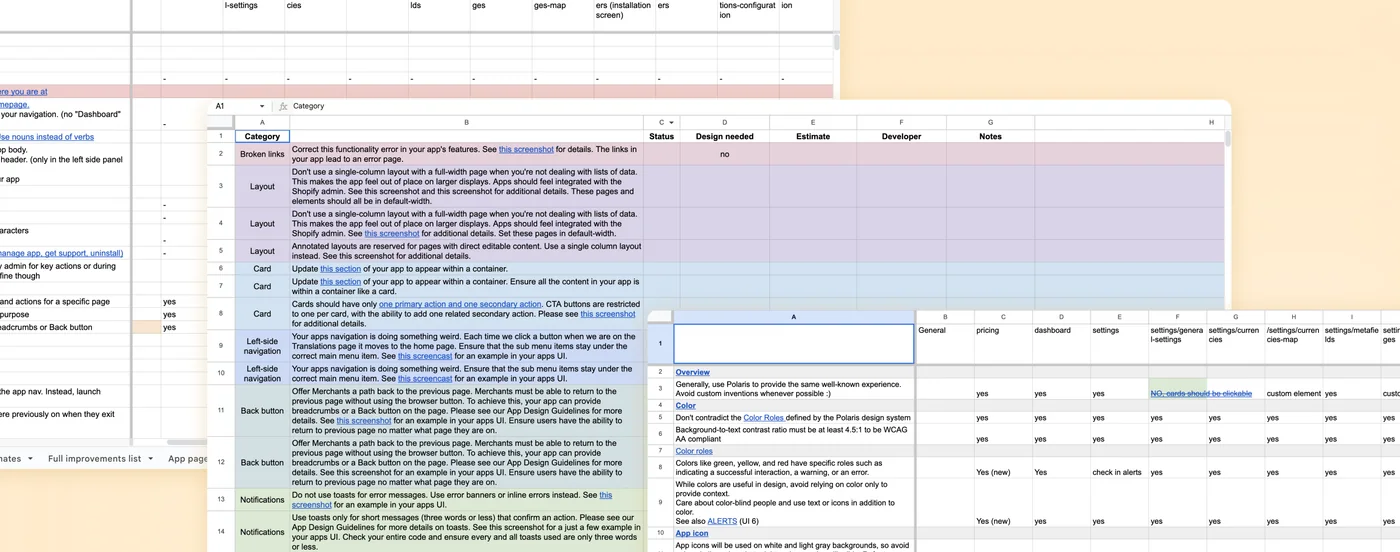Select the Status header cell

661,136
